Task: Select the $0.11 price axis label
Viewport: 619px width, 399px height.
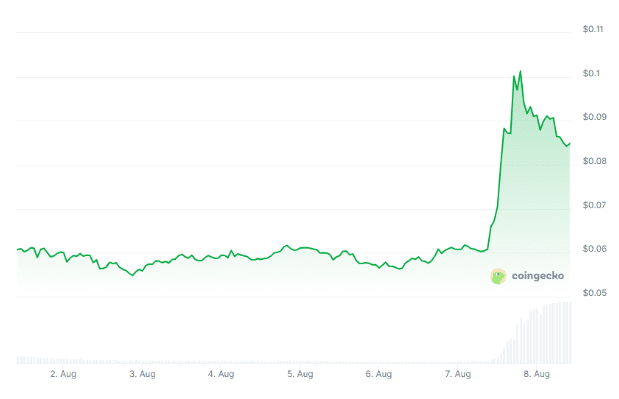Action: pos(593,29)
